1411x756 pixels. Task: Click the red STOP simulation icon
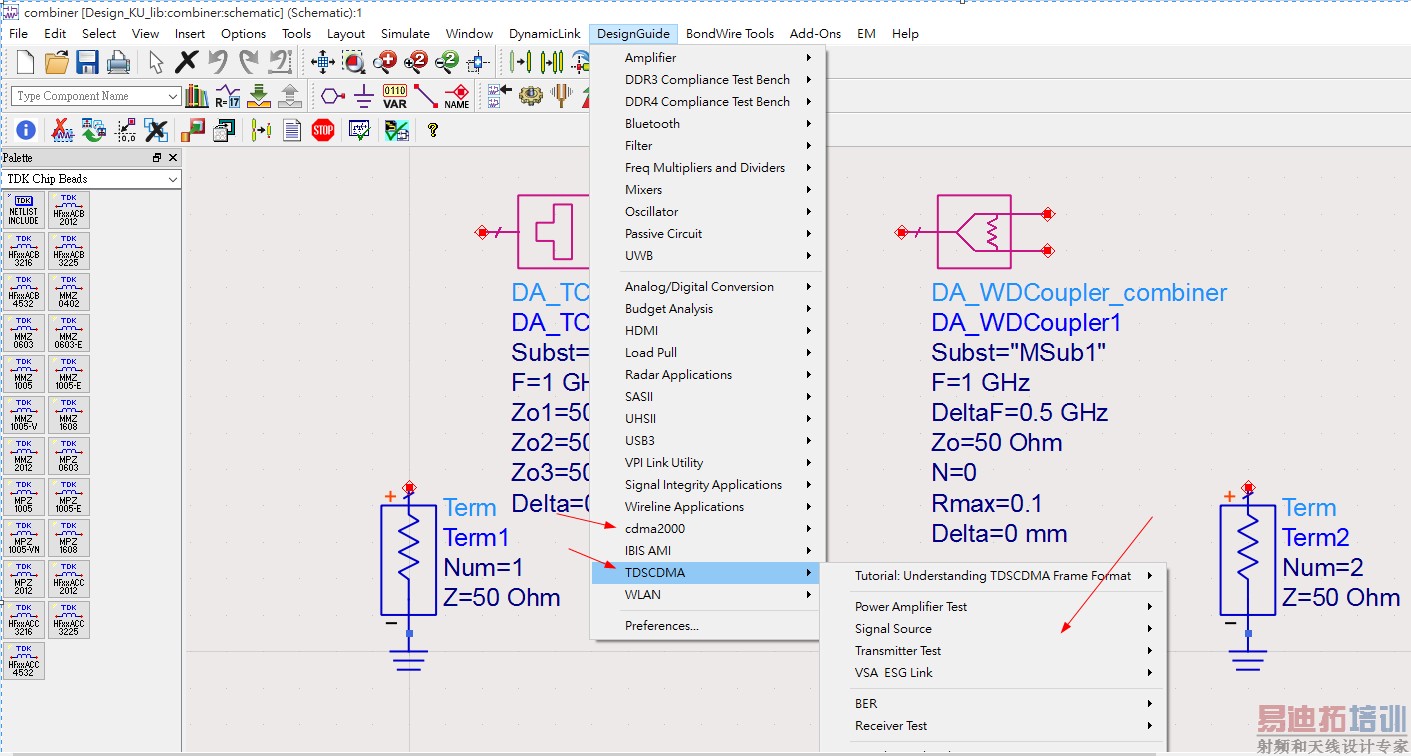tap(322, 130)
